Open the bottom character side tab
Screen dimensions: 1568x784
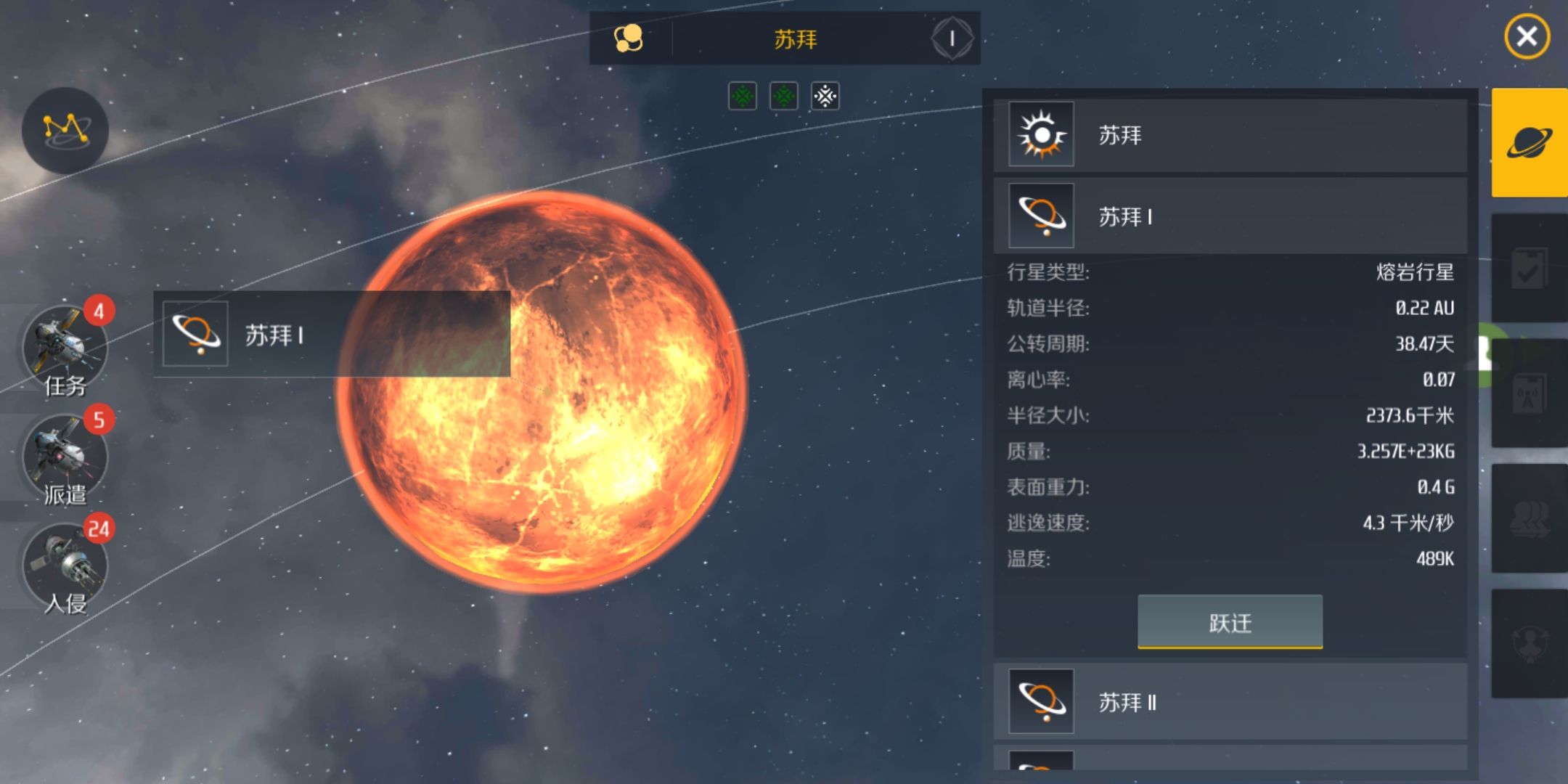[x=1530, y=643]
